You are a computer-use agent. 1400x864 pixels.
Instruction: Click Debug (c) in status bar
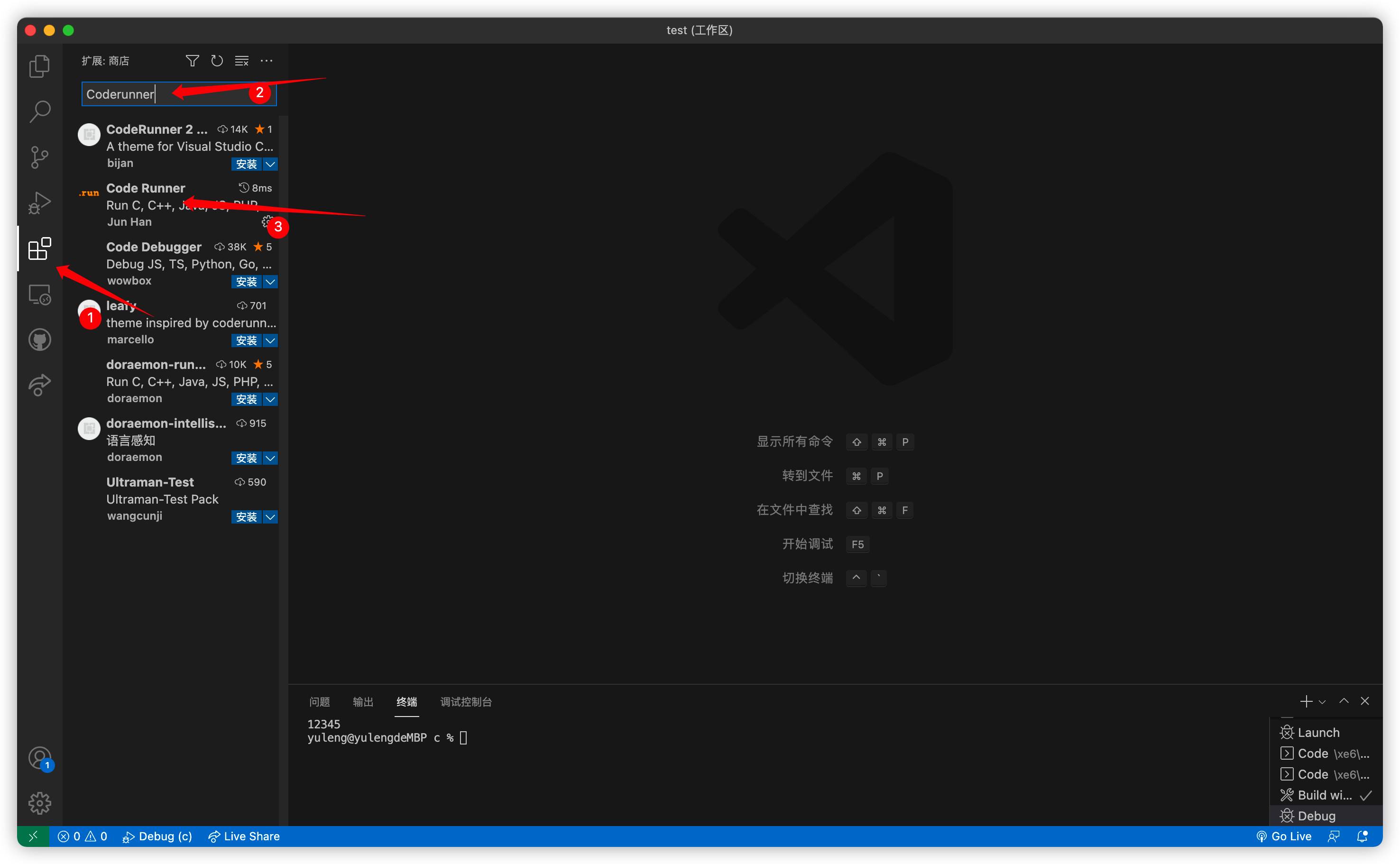coord(157,836)
